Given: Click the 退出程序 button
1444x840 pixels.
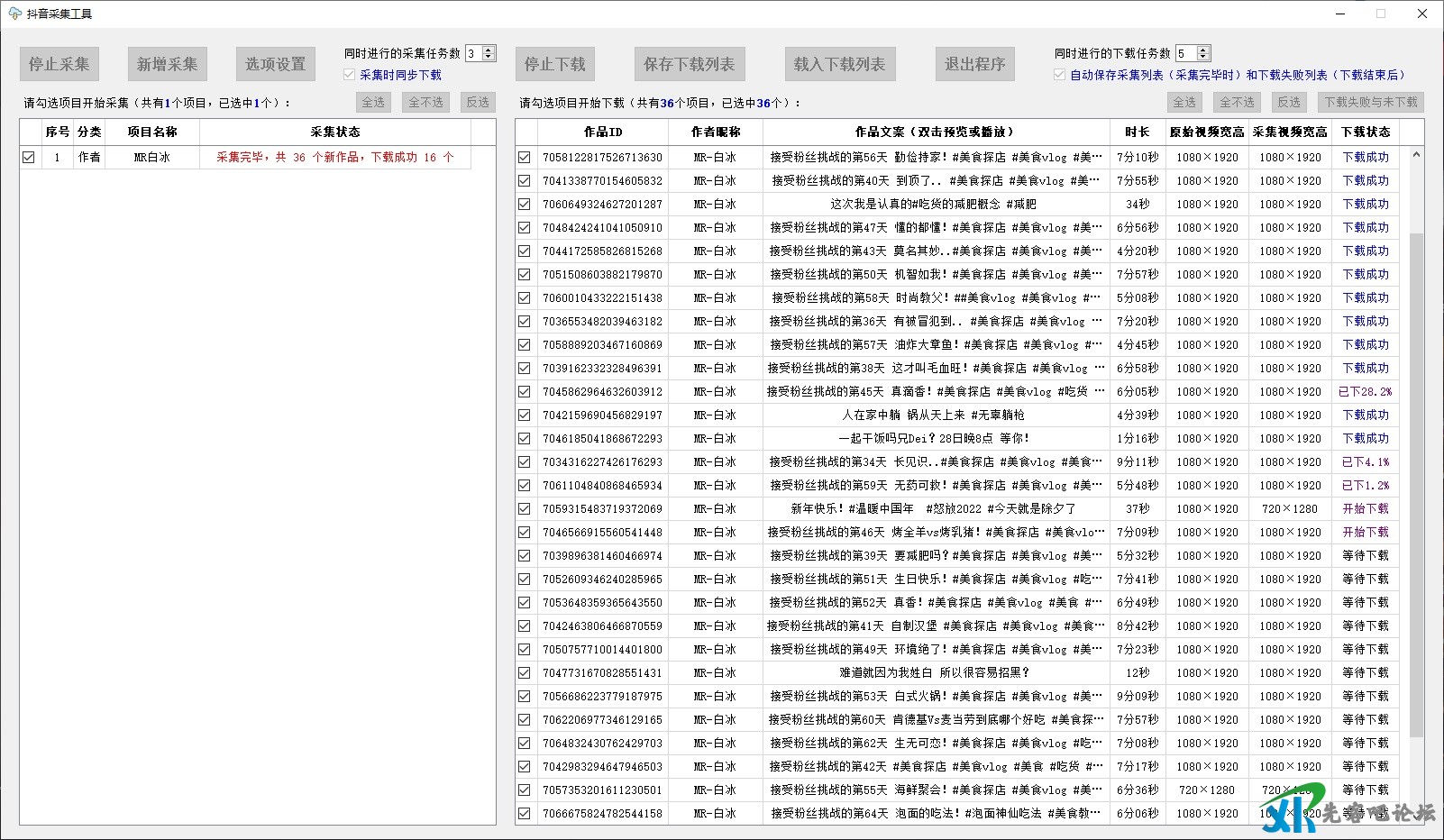Looking at the screenshot, I should click(x=974, y=64).
